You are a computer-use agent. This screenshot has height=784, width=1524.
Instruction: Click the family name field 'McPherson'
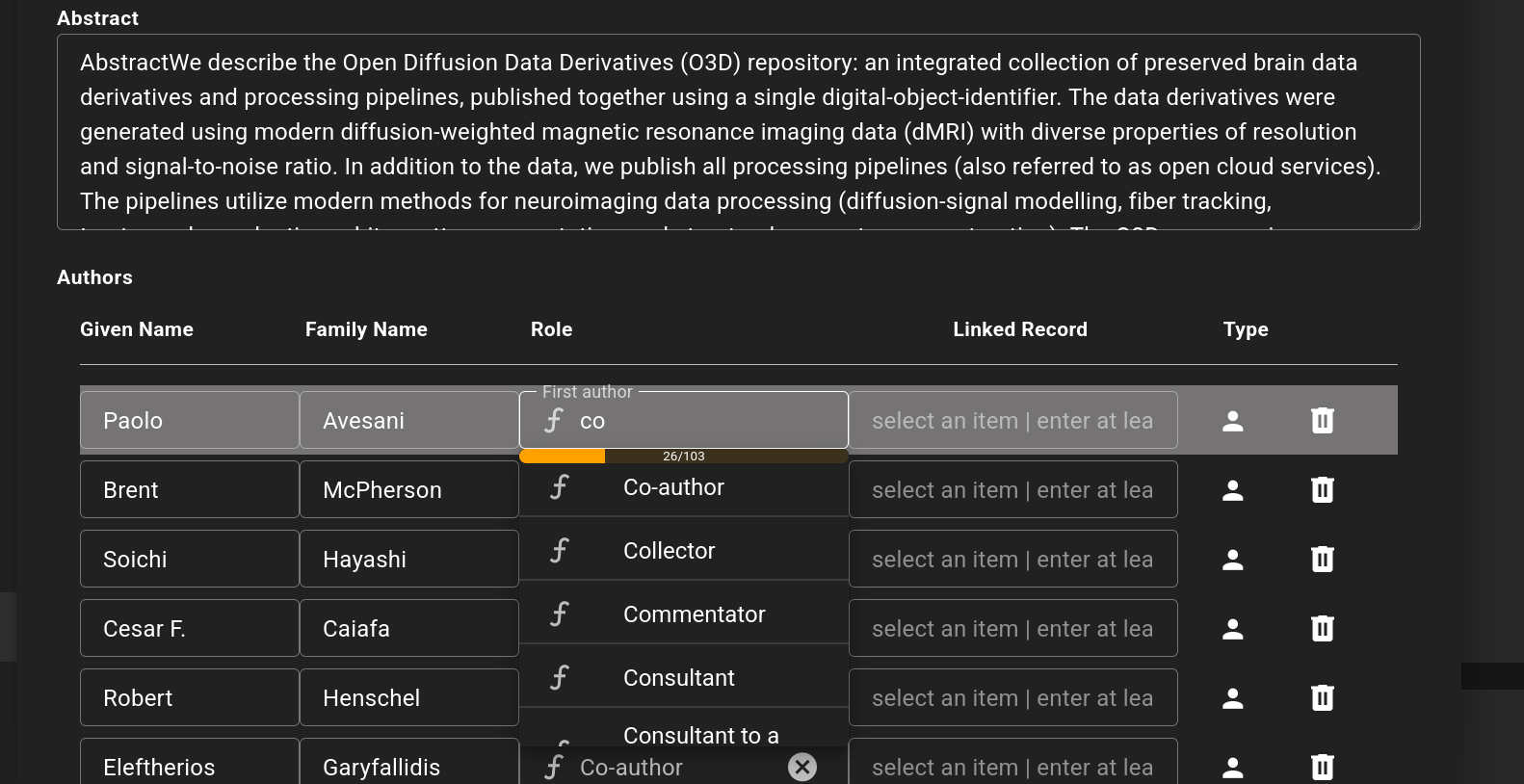409,489
